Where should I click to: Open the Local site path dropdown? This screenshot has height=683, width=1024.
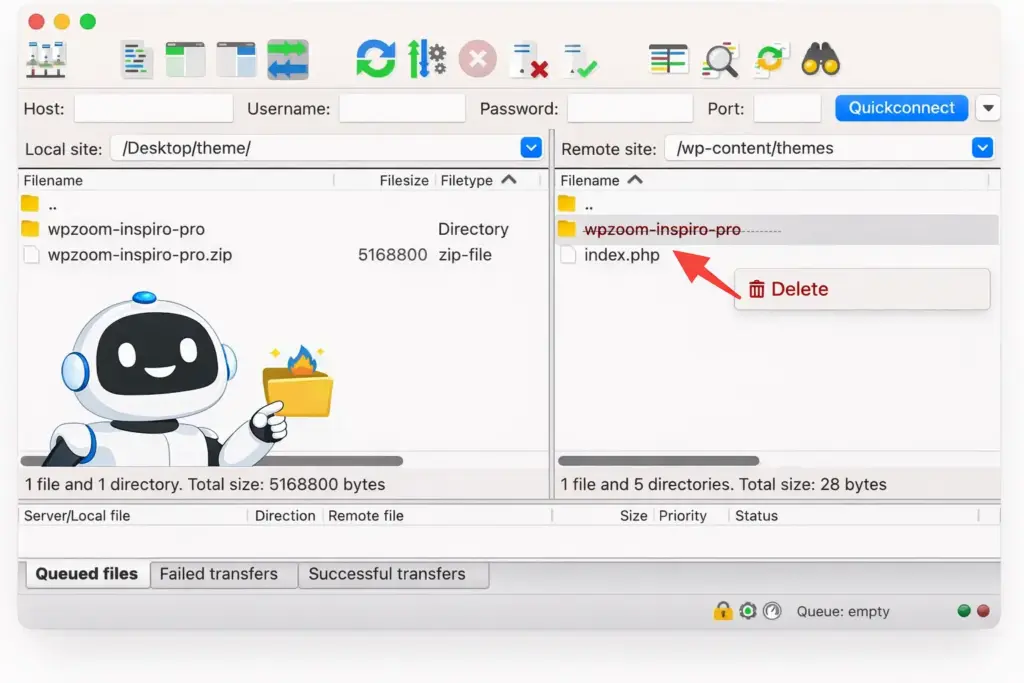coord(531,148)
